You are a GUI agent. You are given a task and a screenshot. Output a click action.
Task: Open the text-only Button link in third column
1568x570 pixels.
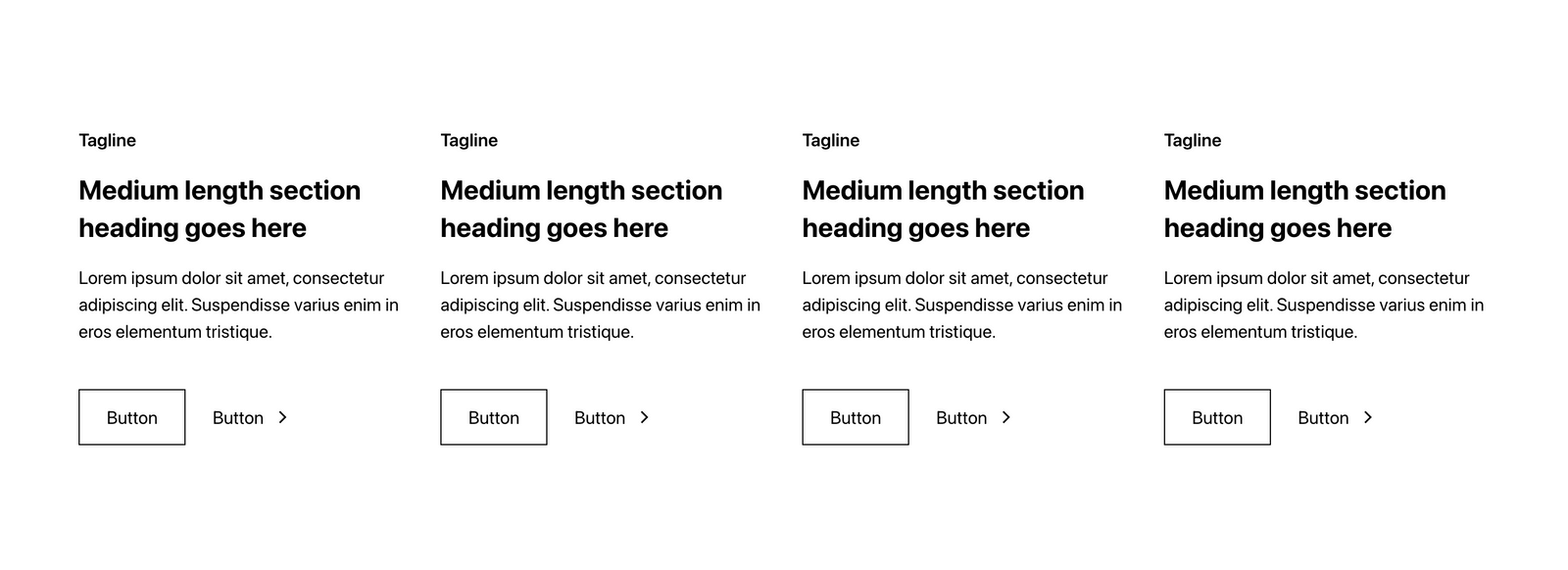pyautogui.click(x=961, y=418)
